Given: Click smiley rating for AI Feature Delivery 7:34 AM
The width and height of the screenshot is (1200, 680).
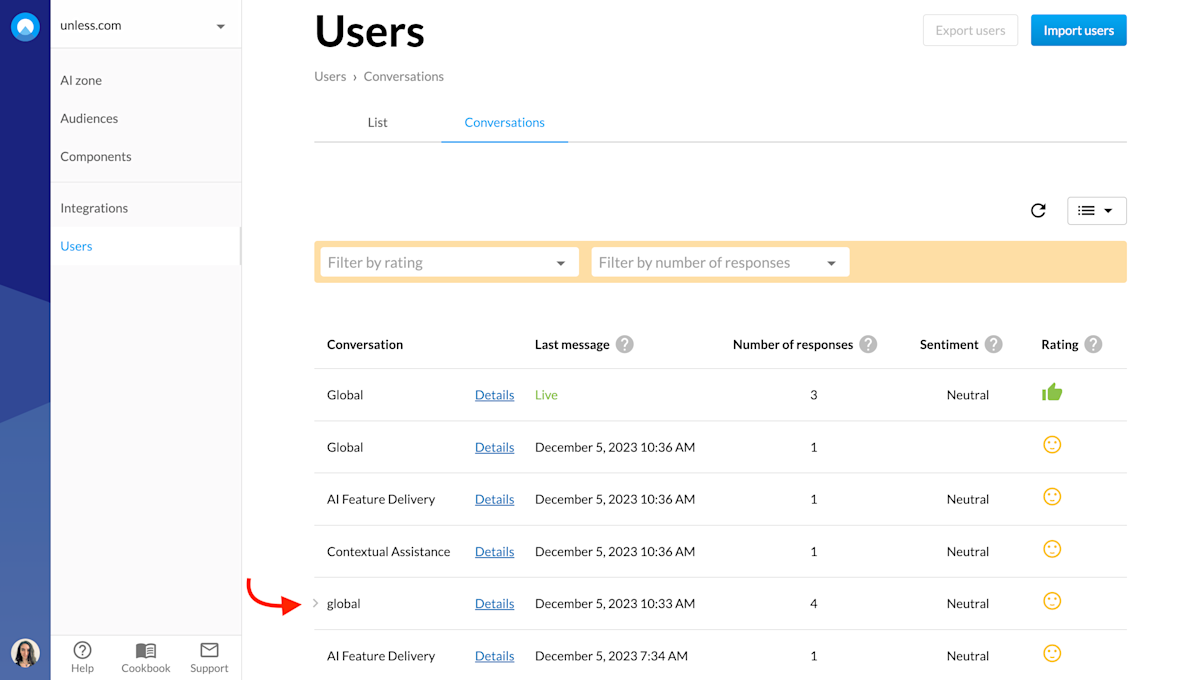Looking at the screenshot, I should (1052, 653).
